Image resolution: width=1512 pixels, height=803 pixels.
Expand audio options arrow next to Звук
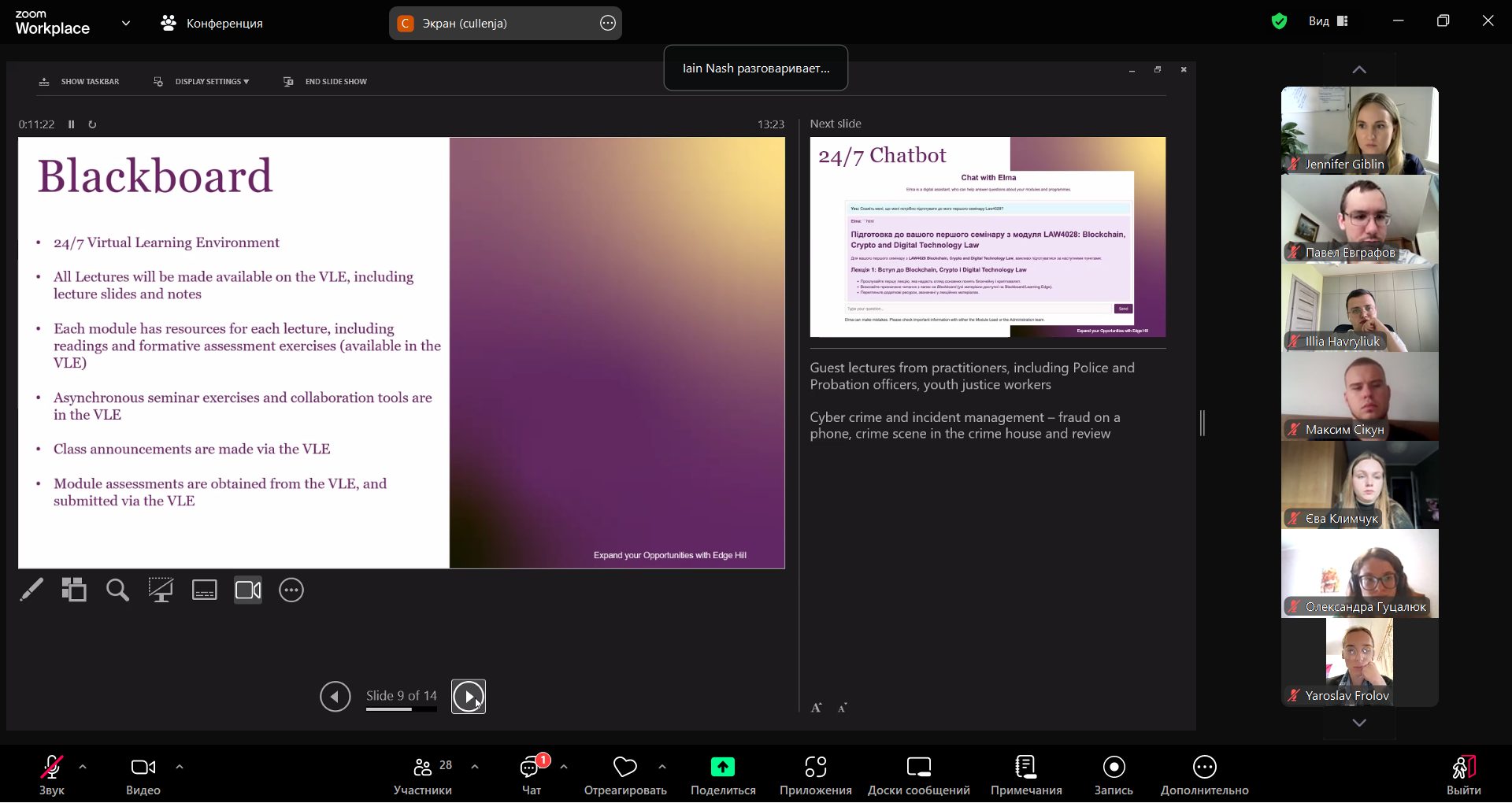pyautogui.click(x=83, y=766)
